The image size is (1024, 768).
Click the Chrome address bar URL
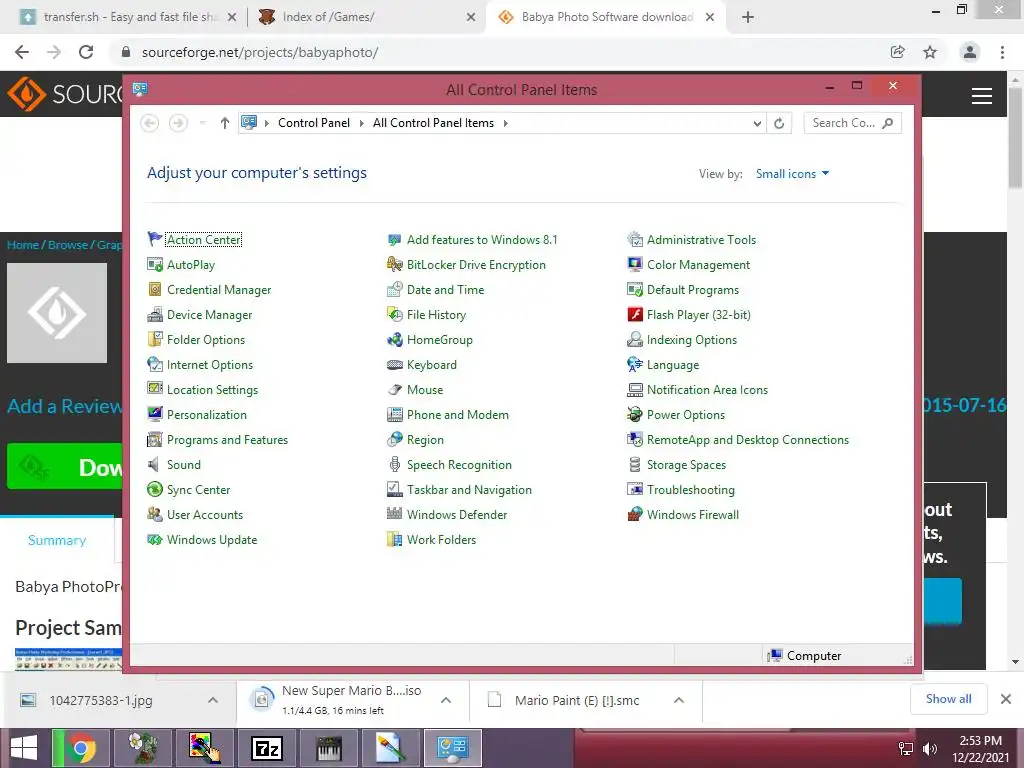click(259, 52)
